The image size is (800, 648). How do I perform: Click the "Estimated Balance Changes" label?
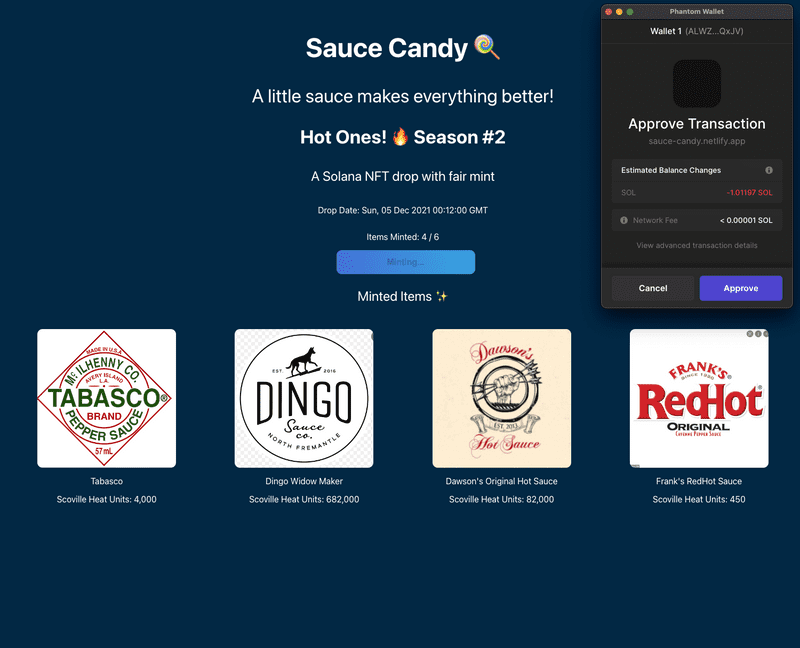click(671, 170)
